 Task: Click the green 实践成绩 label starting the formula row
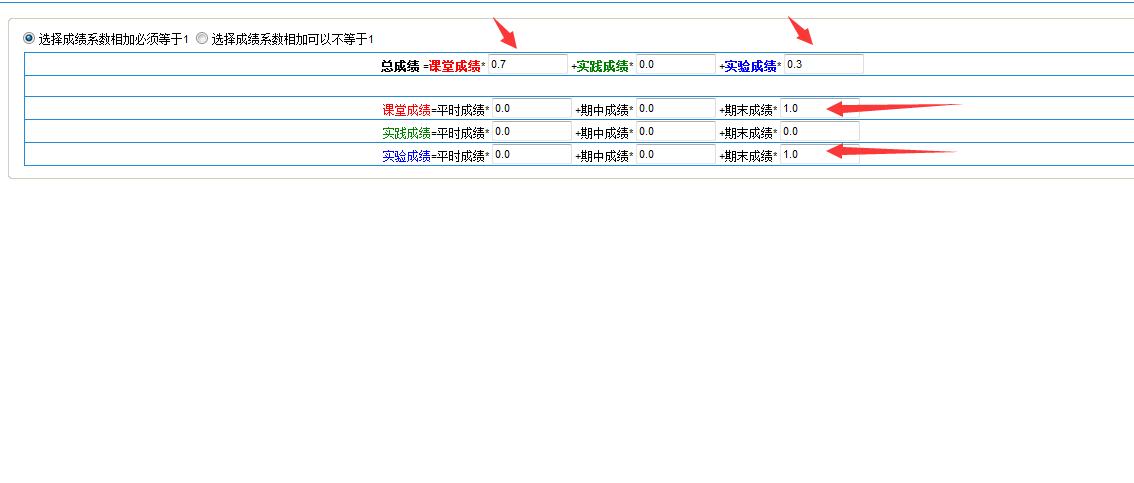[x=406, y=133]
